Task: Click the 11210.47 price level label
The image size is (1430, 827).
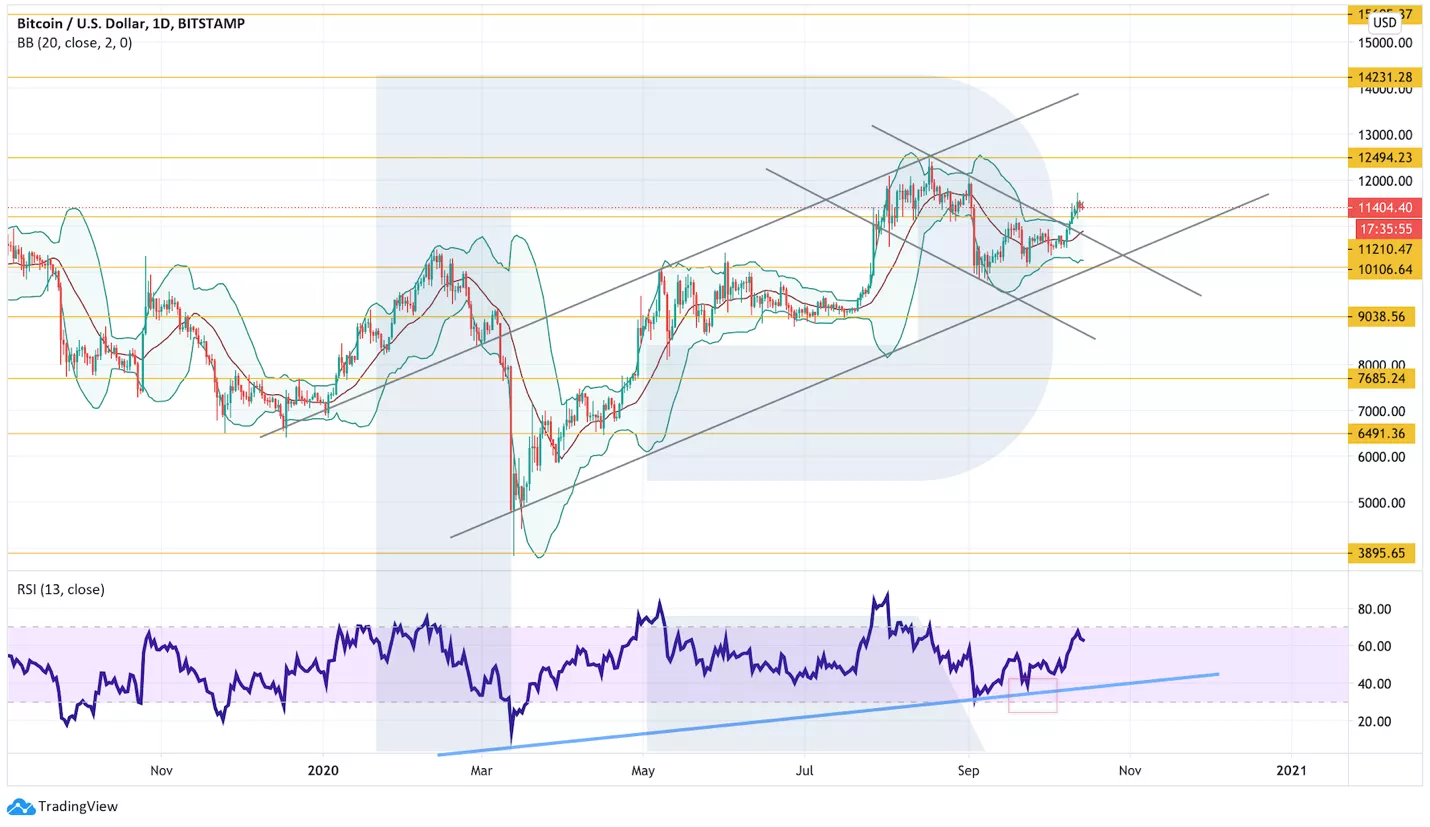Action: point(1383,249)
